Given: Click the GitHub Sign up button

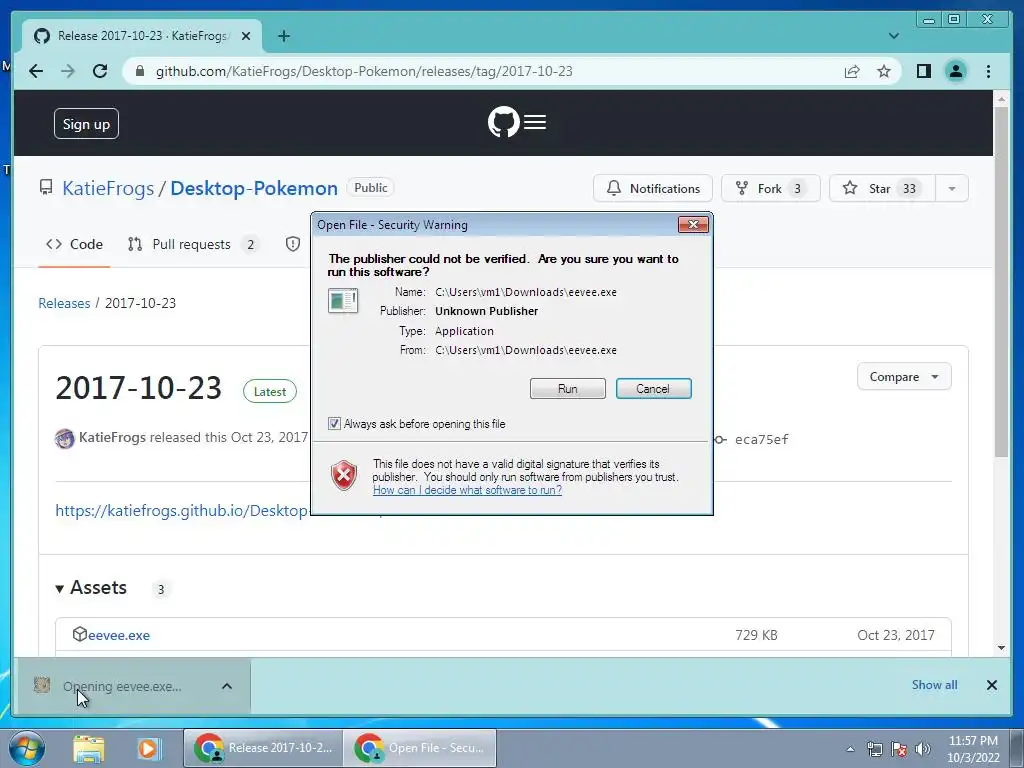Looking at the screenshot, I should pyautogui.click(x=86, y=123).
